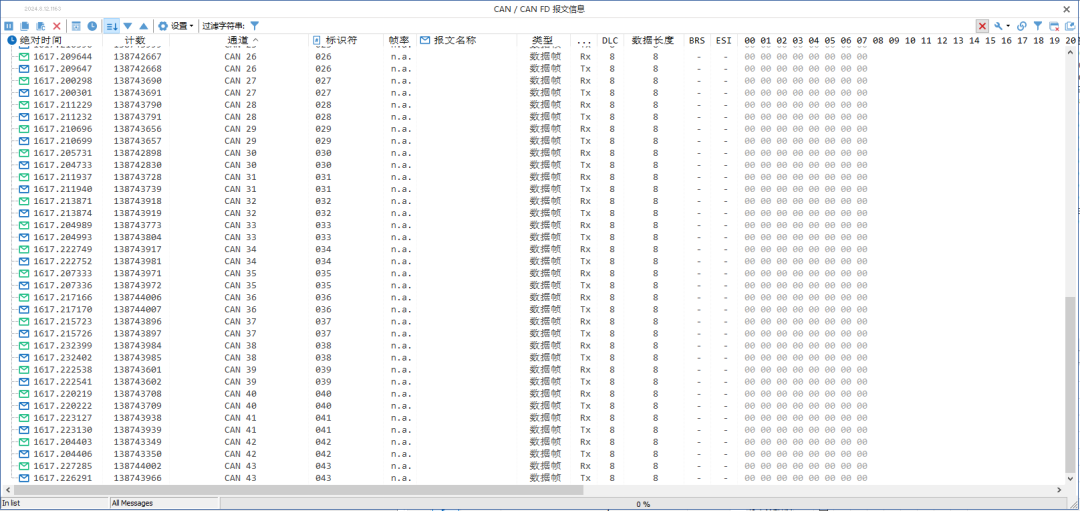The height and width of the screenshot is (511, 1080).
Task: Click the ESI column header
Action: [x=723, y=41]
